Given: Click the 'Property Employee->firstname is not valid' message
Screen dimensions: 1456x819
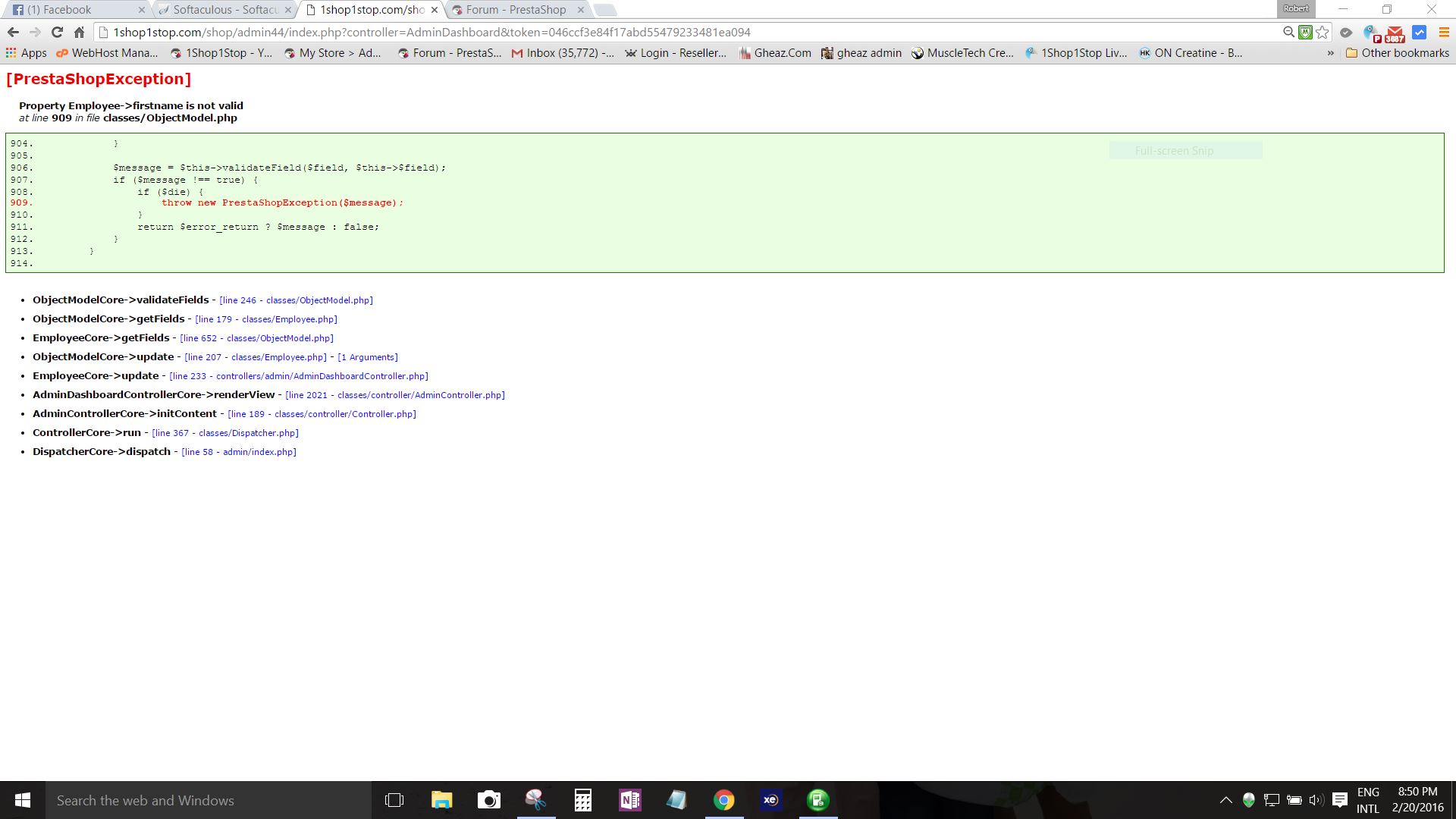Looking at the screenshot, I should 131,105.
